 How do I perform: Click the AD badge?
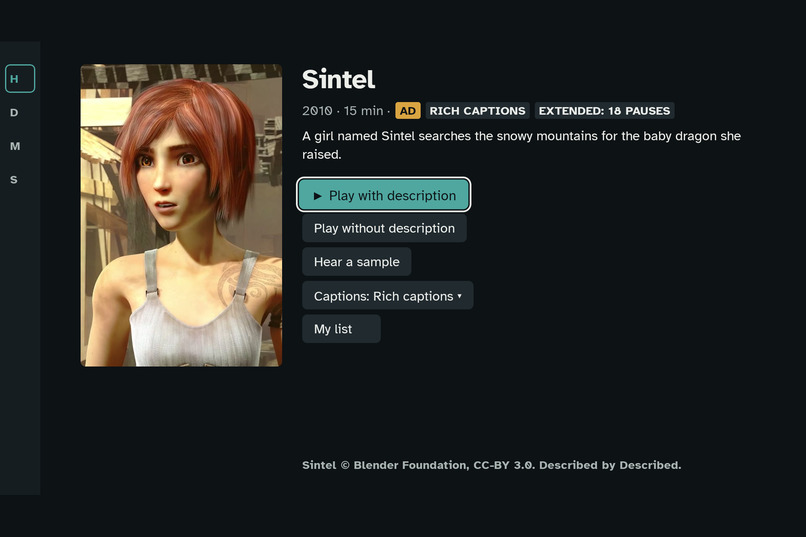pyautogui.click(x=408, y=110)
